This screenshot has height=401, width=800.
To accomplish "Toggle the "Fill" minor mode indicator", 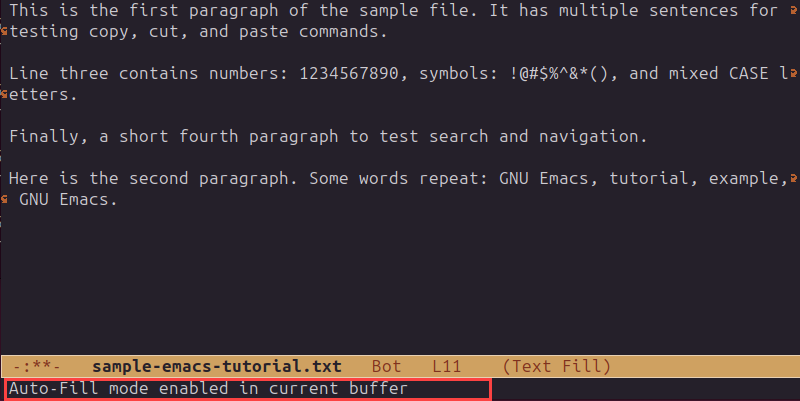I will click(569, 366).
